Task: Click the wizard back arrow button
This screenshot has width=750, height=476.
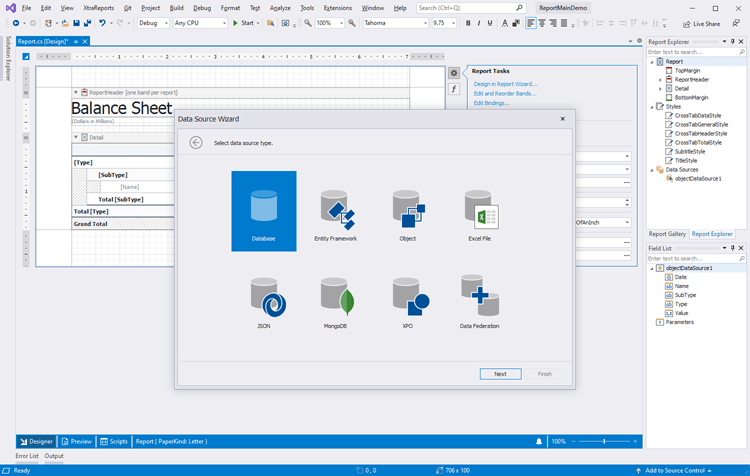Action: click(196, 143)
